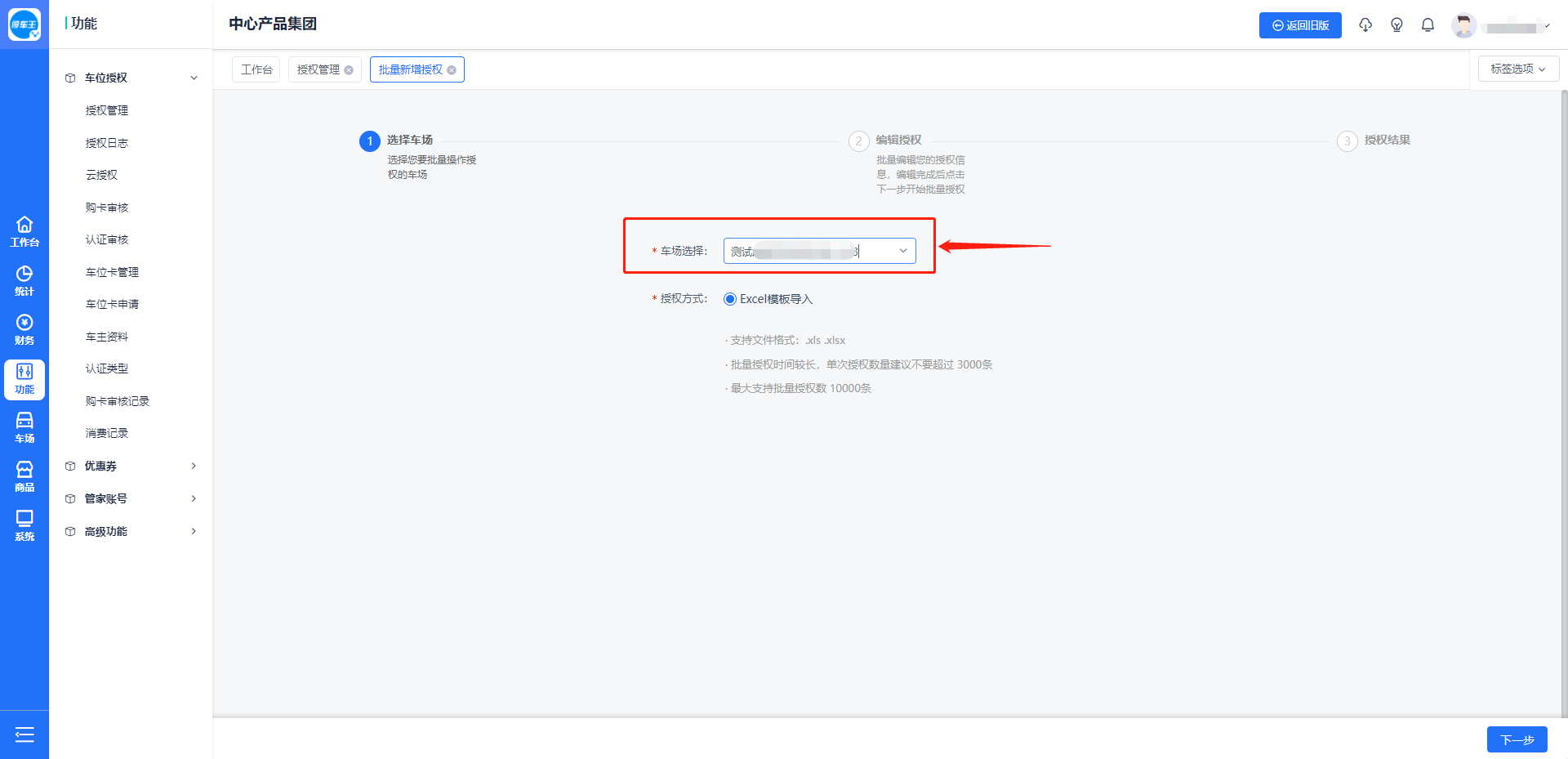Viewport: 1568px width, 759px height.
Task: Open the 统计 sidebar section
Action: click(x=24, y=280)
